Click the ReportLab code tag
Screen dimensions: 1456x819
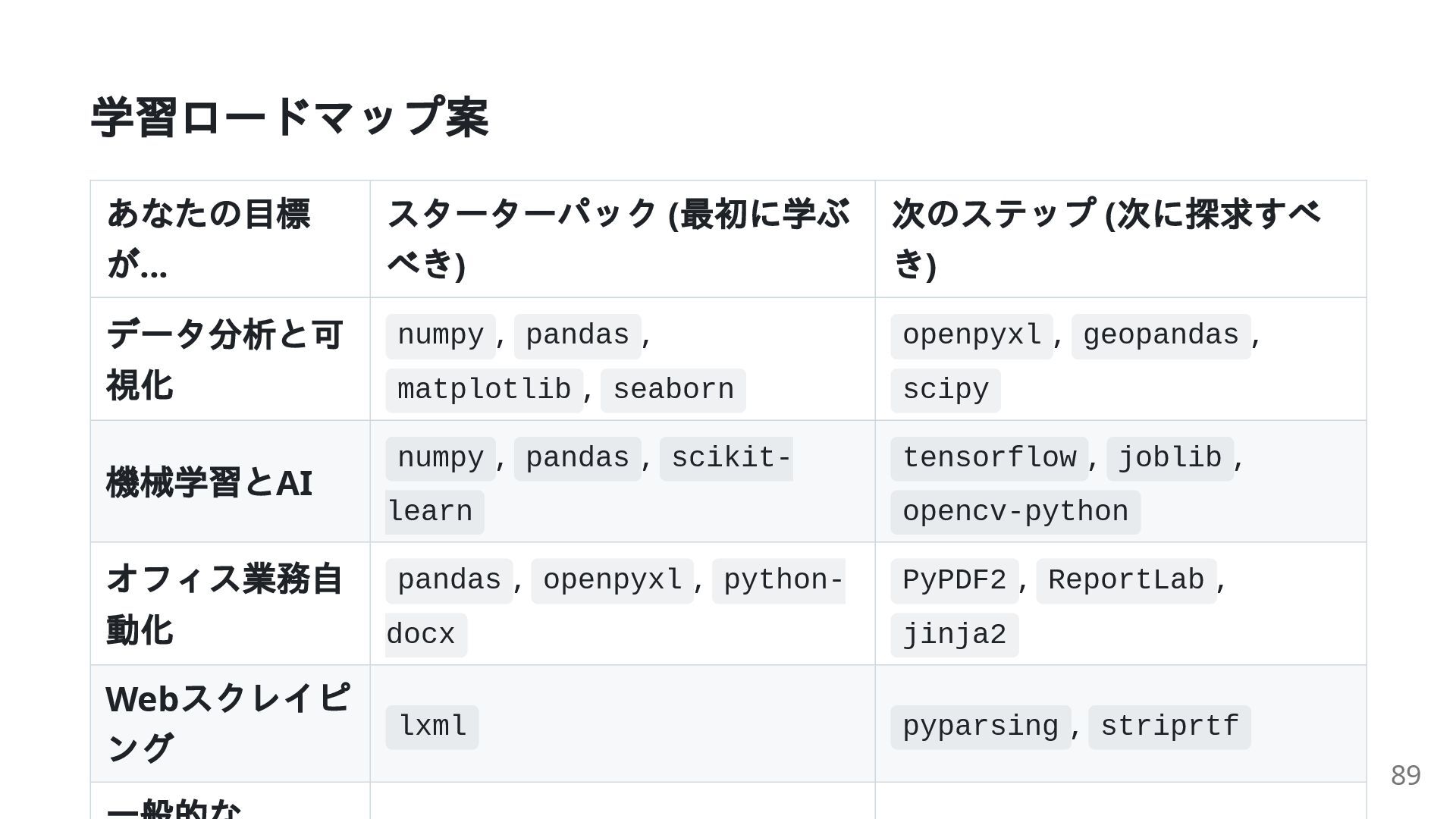(x=1125, y=581)
